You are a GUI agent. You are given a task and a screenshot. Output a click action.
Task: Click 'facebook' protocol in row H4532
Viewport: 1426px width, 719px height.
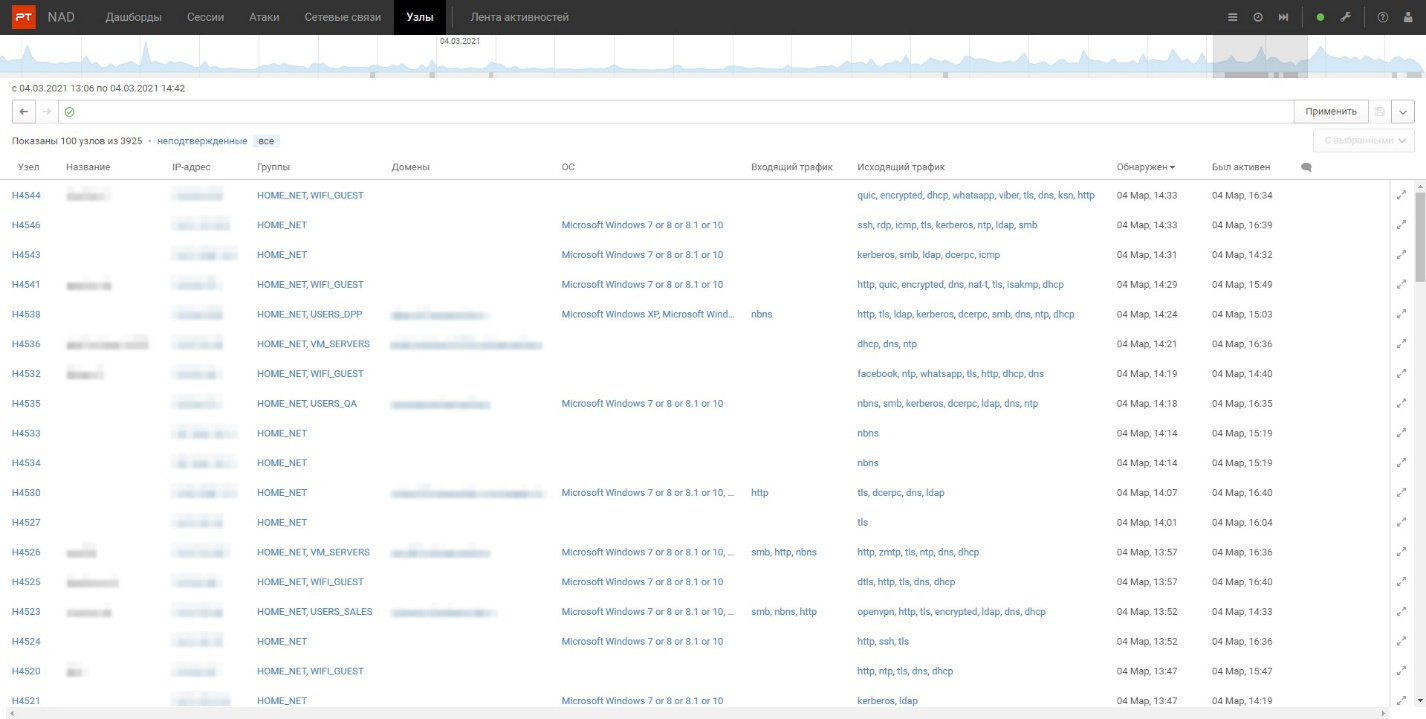coord(877,374)
